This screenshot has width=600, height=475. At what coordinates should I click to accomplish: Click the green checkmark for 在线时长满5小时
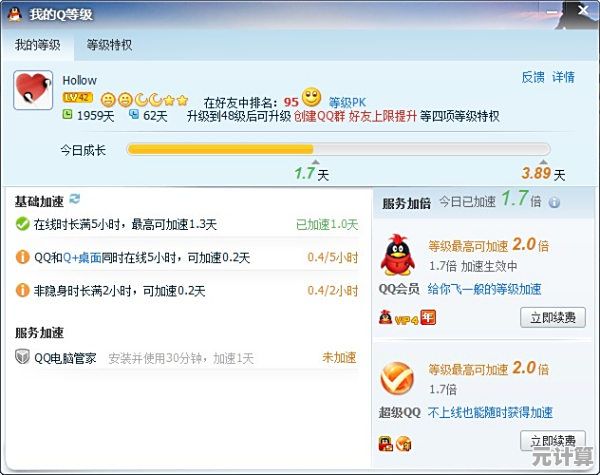coord(23,224)
